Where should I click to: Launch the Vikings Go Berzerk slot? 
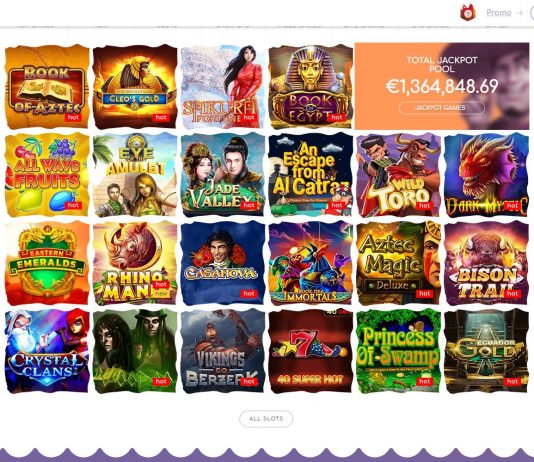(223, 351)
